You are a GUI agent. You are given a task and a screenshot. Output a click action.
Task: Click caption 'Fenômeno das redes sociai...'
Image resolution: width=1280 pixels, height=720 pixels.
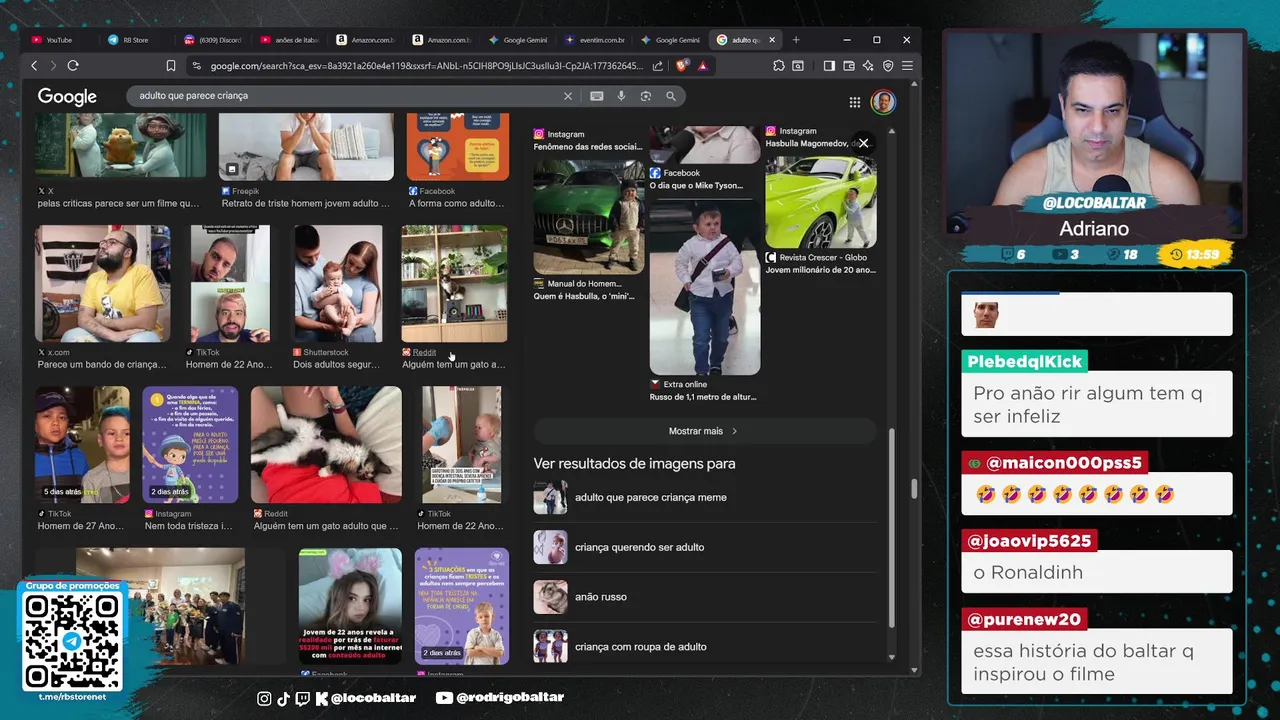[588, 147]
